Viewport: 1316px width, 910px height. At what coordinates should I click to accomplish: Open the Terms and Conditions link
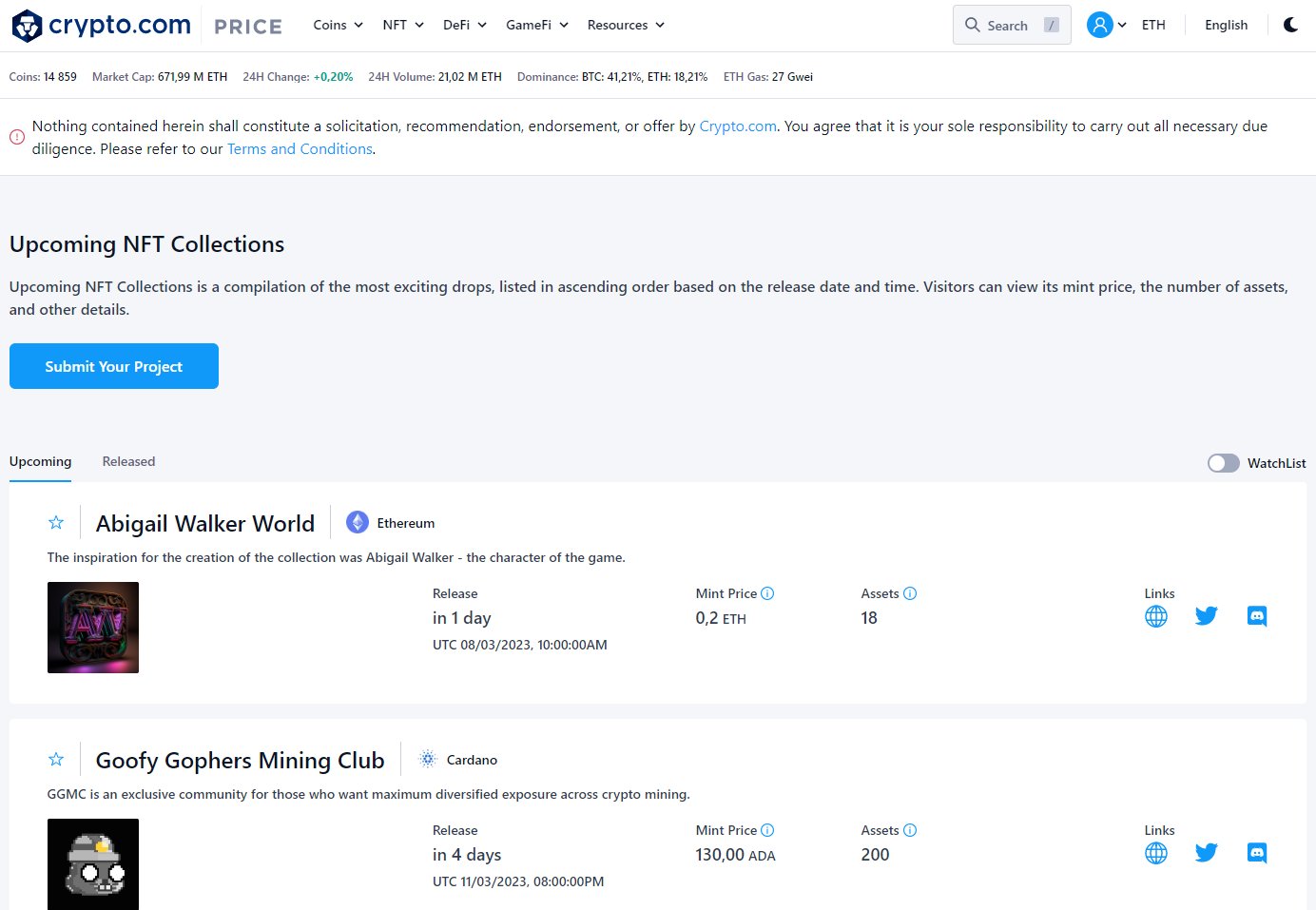pos(300,148)
